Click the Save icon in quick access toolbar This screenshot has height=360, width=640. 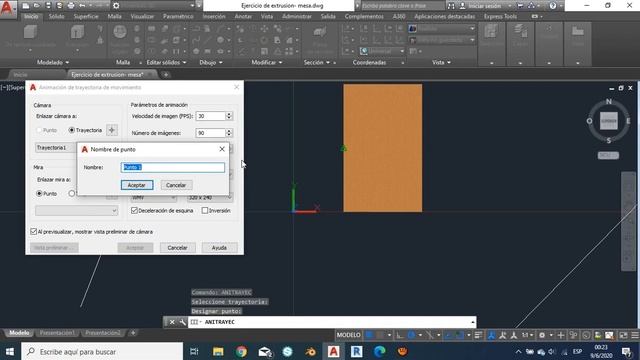click(48, 6)
